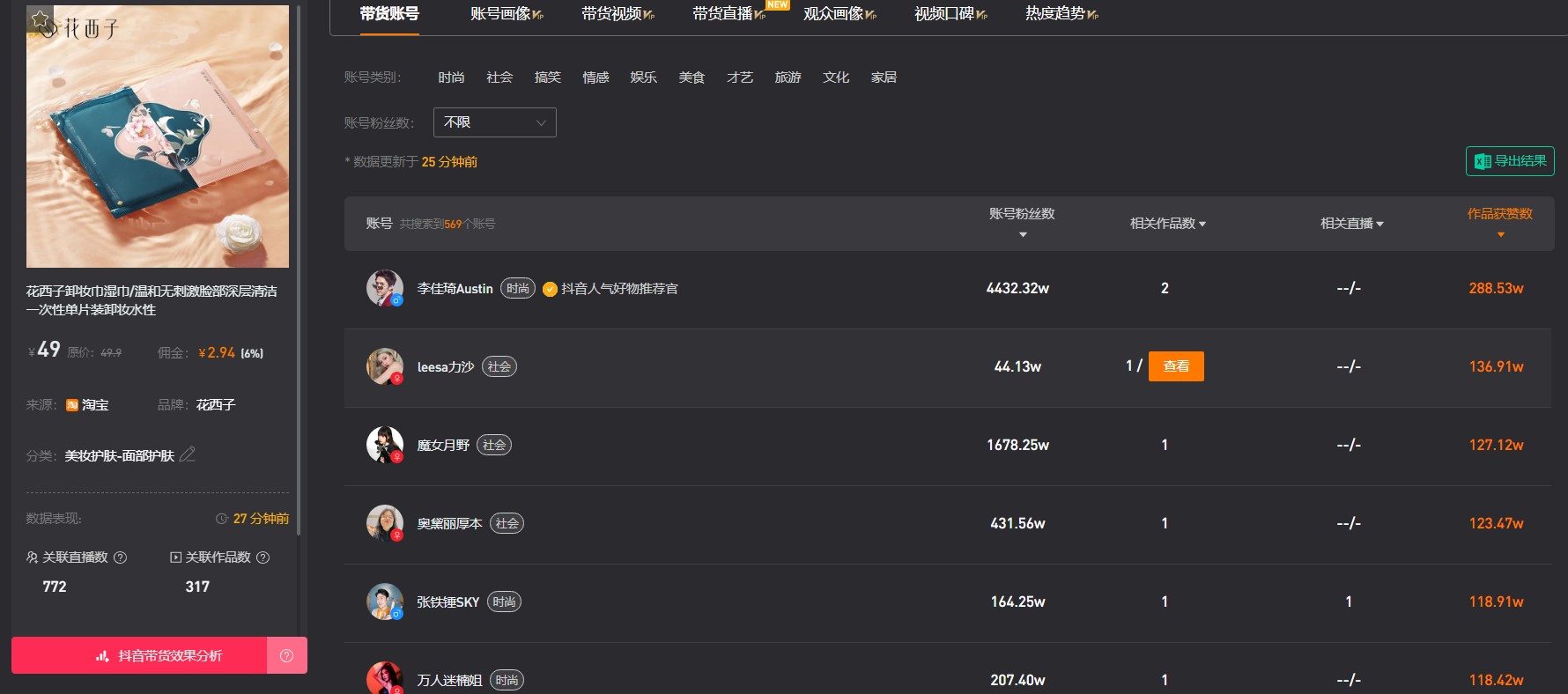The height and width of the screenshot is (694, 1568).
Task: Sort by 相关直播 column
Action: click(x=1351, y=224)
